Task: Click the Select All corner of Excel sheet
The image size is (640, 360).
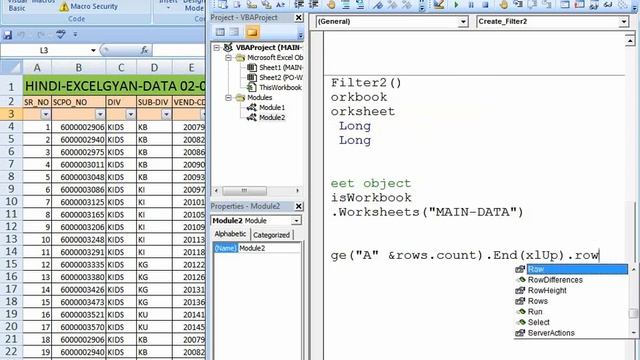Action: 11,67
